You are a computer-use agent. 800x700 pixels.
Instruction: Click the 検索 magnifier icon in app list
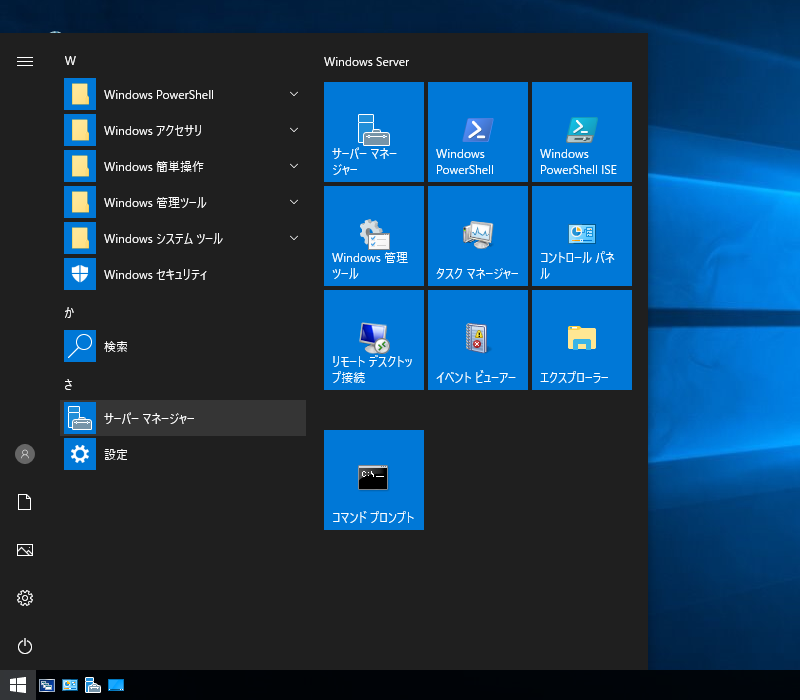pos(80,346)
